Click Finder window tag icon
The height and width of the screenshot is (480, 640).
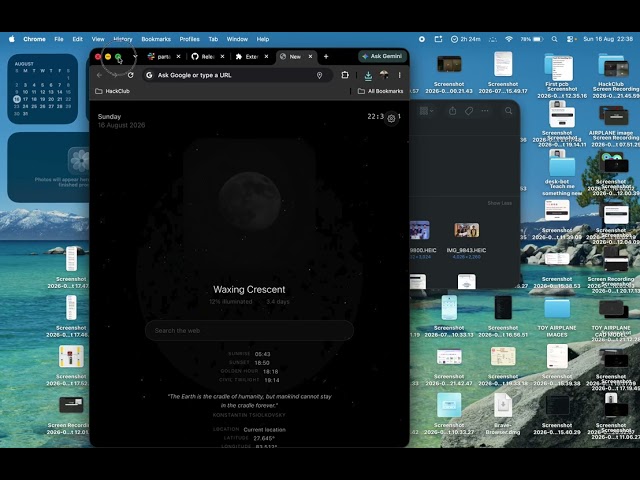[x=469, y=111]
